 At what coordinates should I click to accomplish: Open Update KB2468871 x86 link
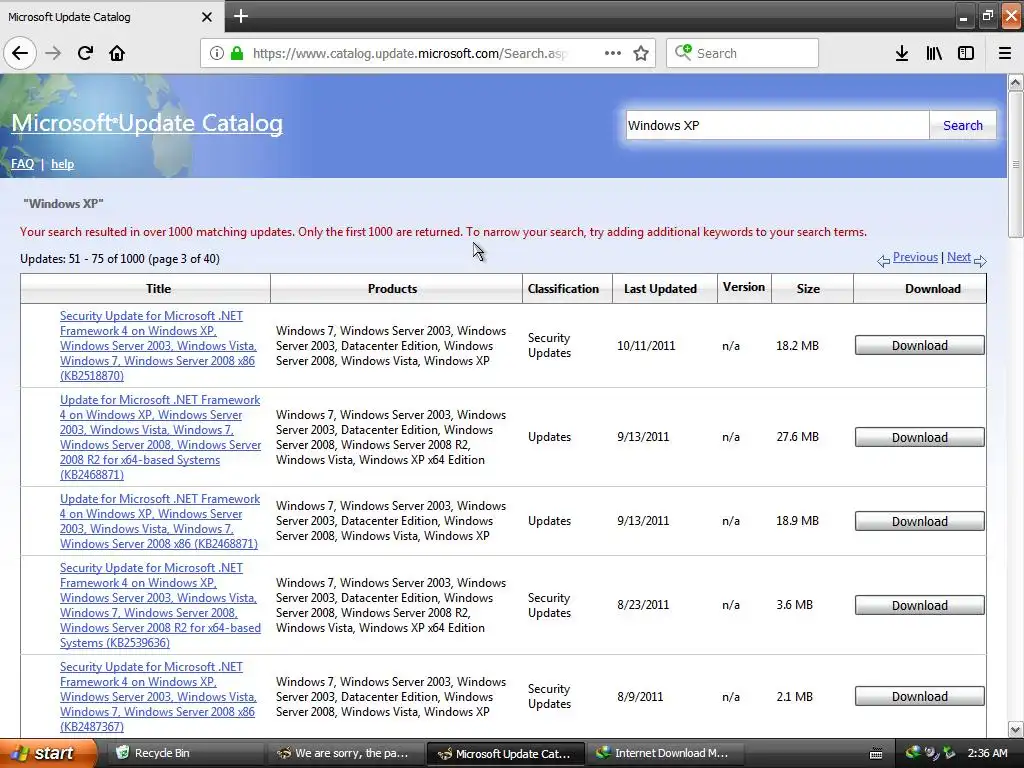tap(160, 521)
